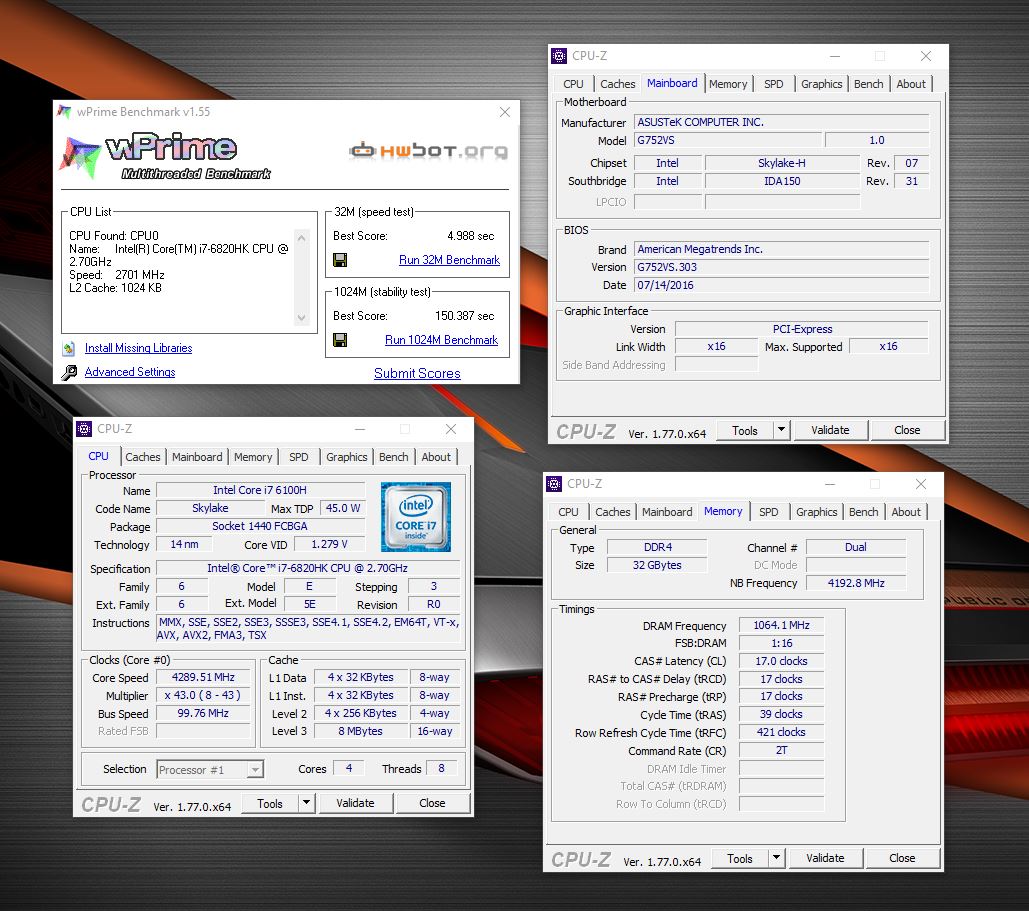Click the hwbot.org logo in wPrime
1029x911 pixels.
(x=428, y=151)
